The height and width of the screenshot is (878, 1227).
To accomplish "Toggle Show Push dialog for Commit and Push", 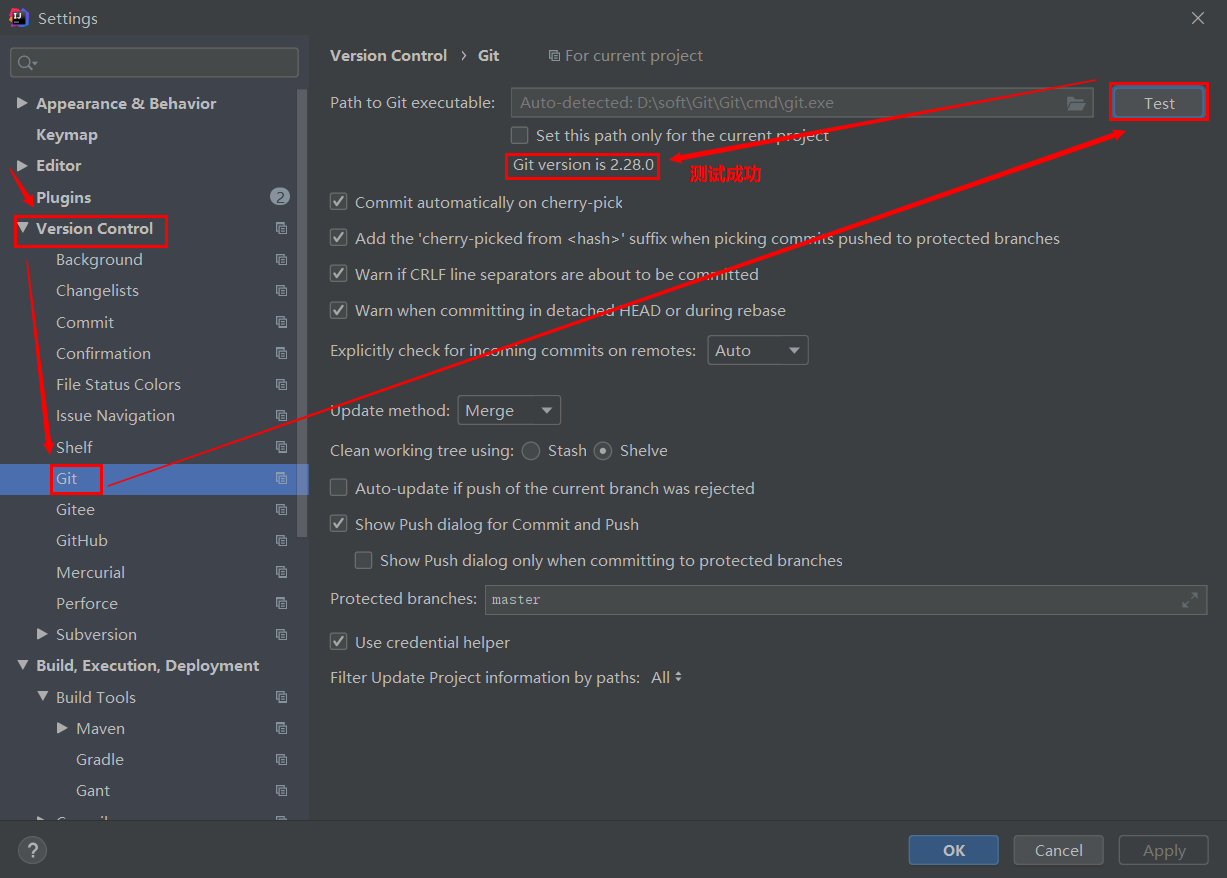I will 338,524.
